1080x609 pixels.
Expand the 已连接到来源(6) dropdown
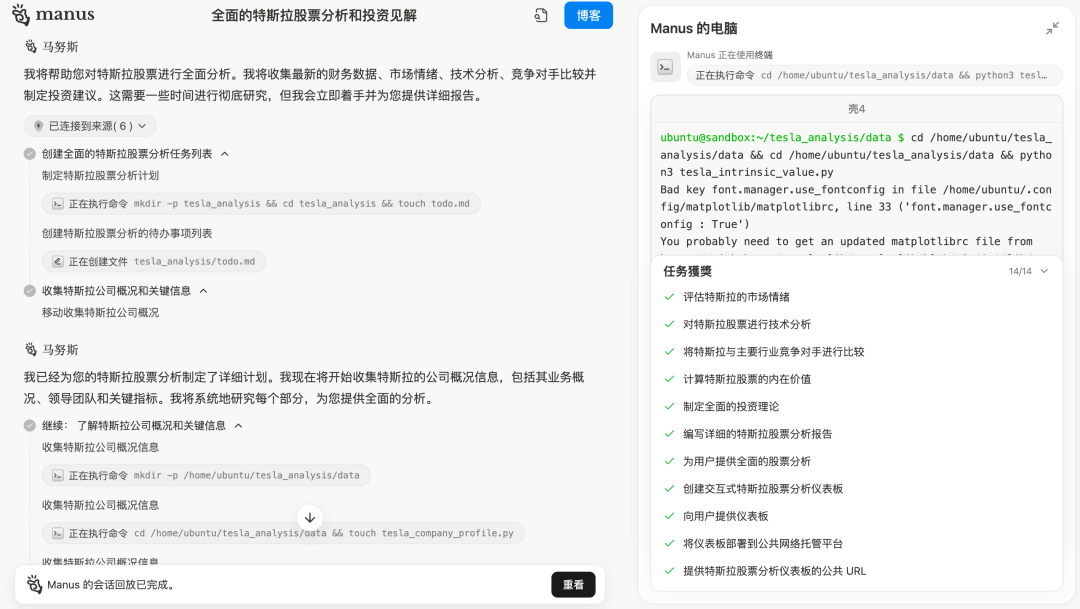pyautogui.click(x=90, y=126)
